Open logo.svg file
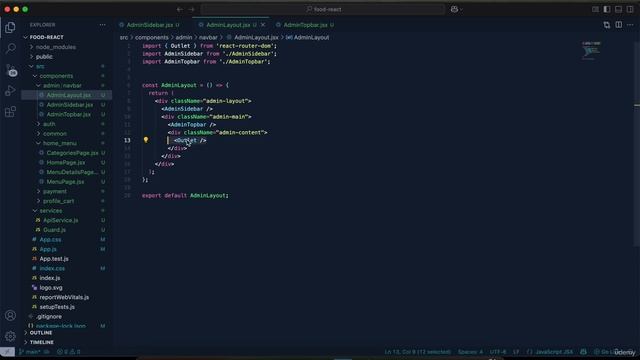 pyautogui.click(x=51, y=288)
